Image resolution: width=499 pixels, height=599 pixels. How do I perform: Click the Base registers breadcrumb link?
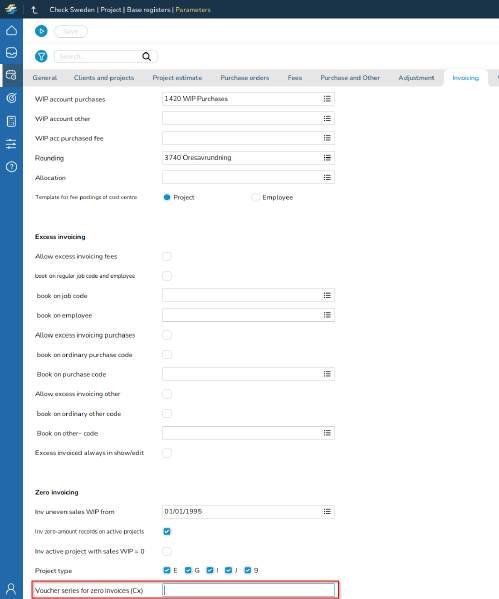149,10
